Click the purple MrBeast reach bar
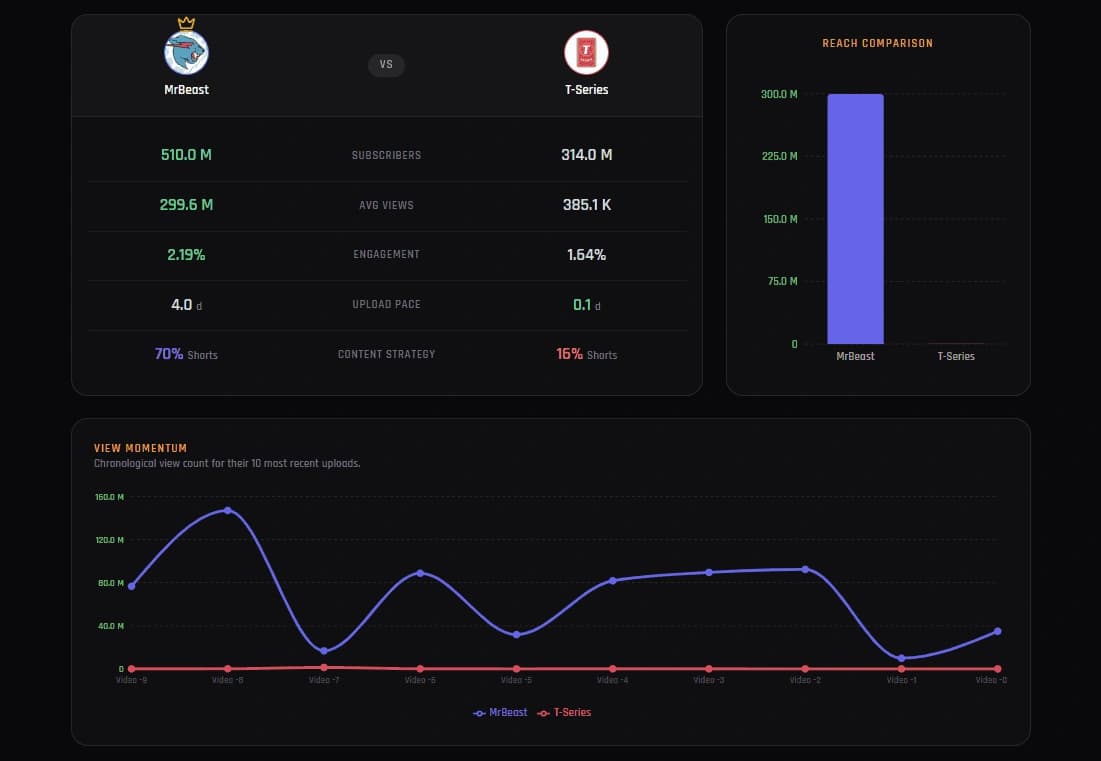This screenshot has height=761, width=1101. [x=855, y=219]
